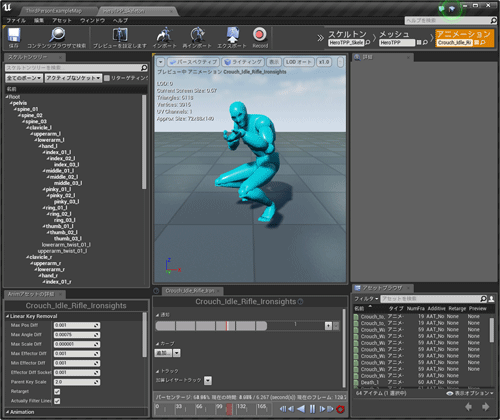Toggle the red loop playback button

(x=340, y=409)
